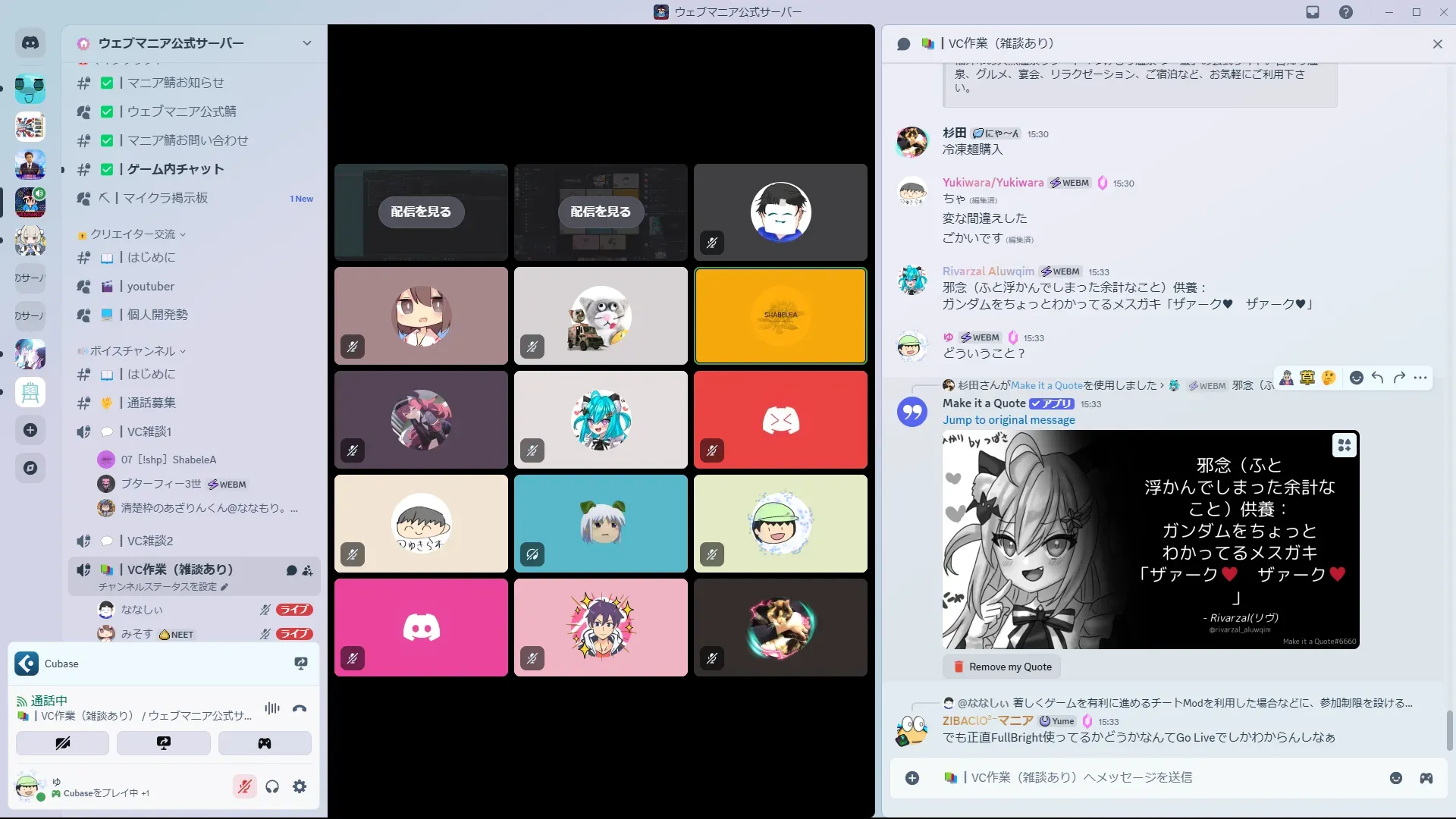The width and height of the screenshot is (1456, 819).
Task: Start an activity with gamepad button
Action: (x=265, y=743)
